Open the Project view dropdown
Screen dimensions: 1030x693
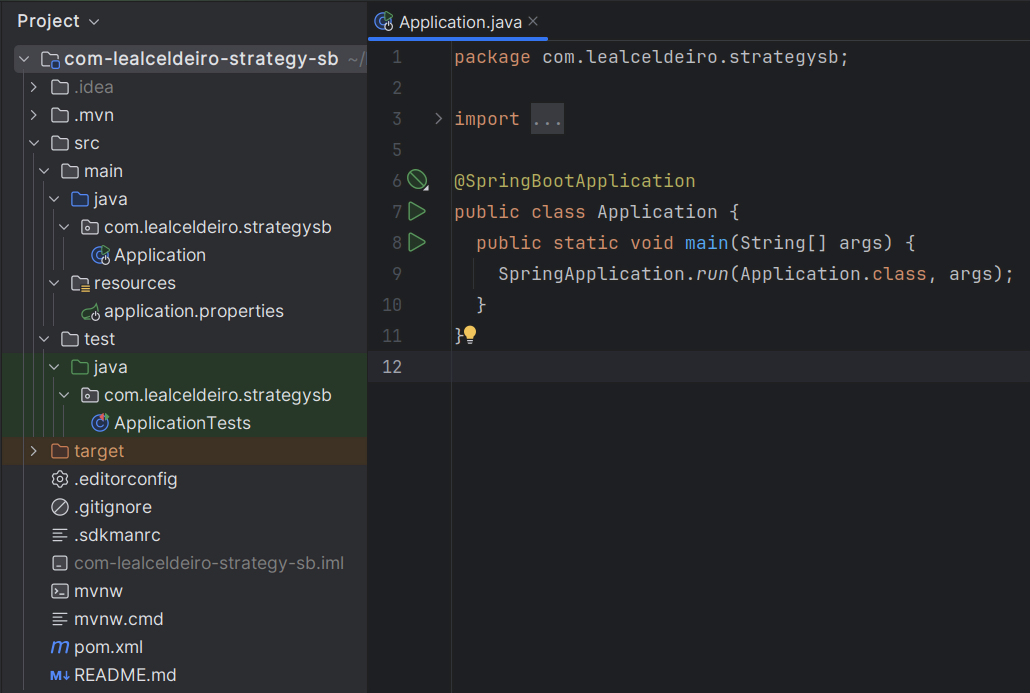[x=55, y=20]
